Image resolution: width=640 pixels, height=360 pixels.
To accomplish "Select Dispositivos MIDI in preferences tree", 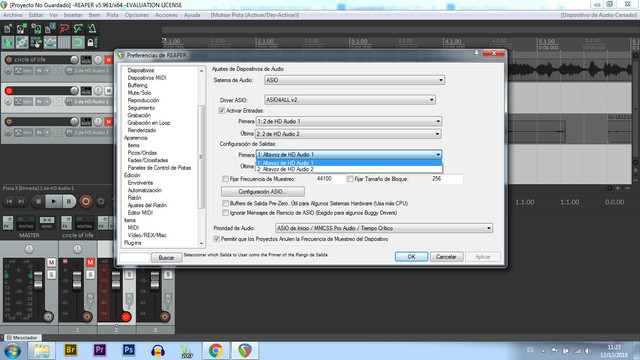I will click(147, 78).
